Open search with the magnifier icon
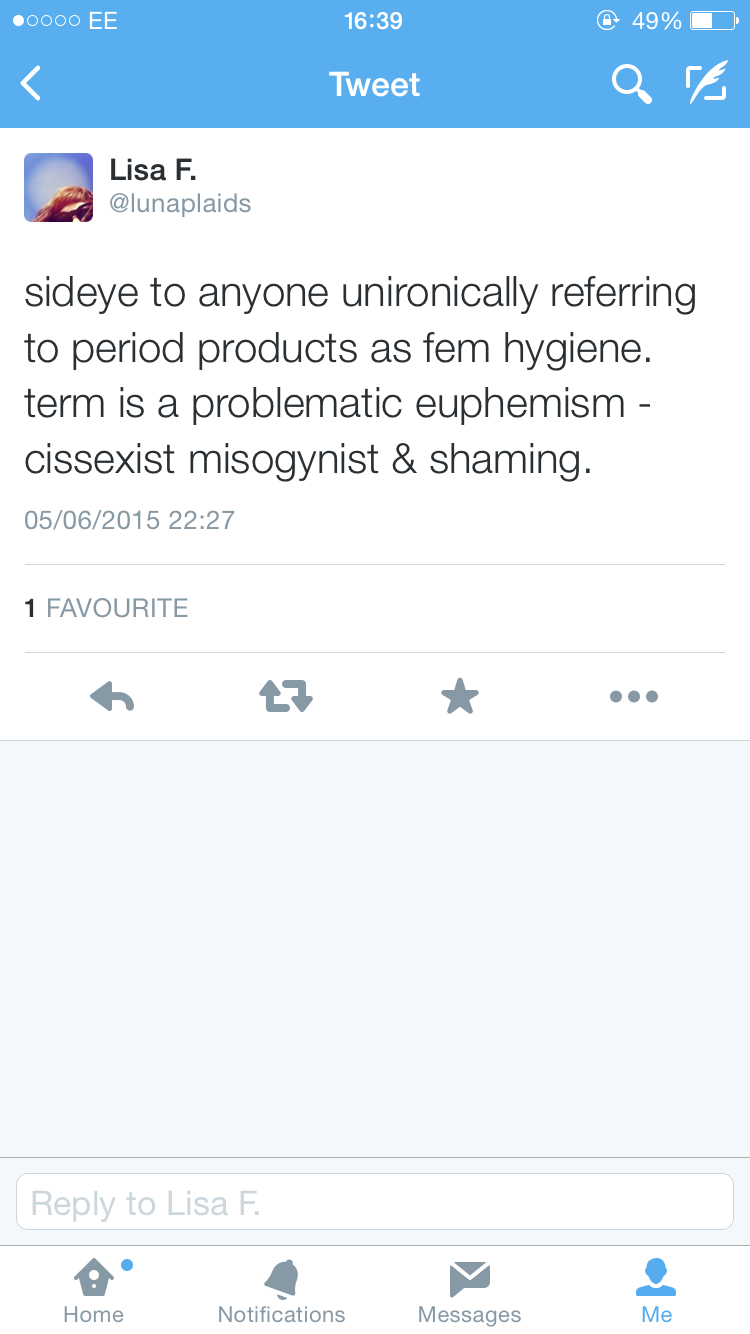The image size is (750, 1334). (632, 84)
